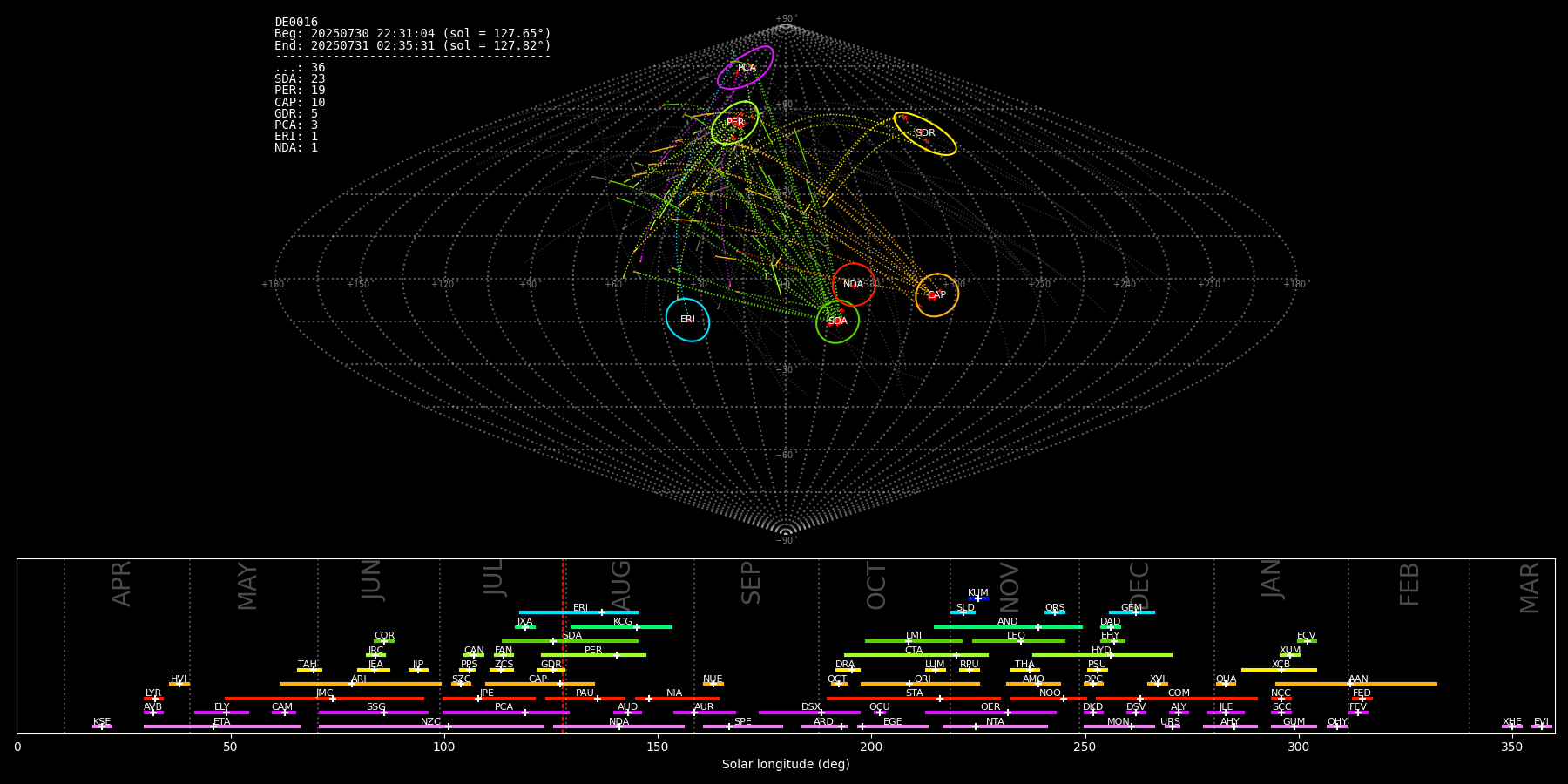The height and width of the screenshot is (784, 1568).
Task: Click the cyan ERI activity bar in timeline
Action: pyautogui.click(x=578, y=612)
